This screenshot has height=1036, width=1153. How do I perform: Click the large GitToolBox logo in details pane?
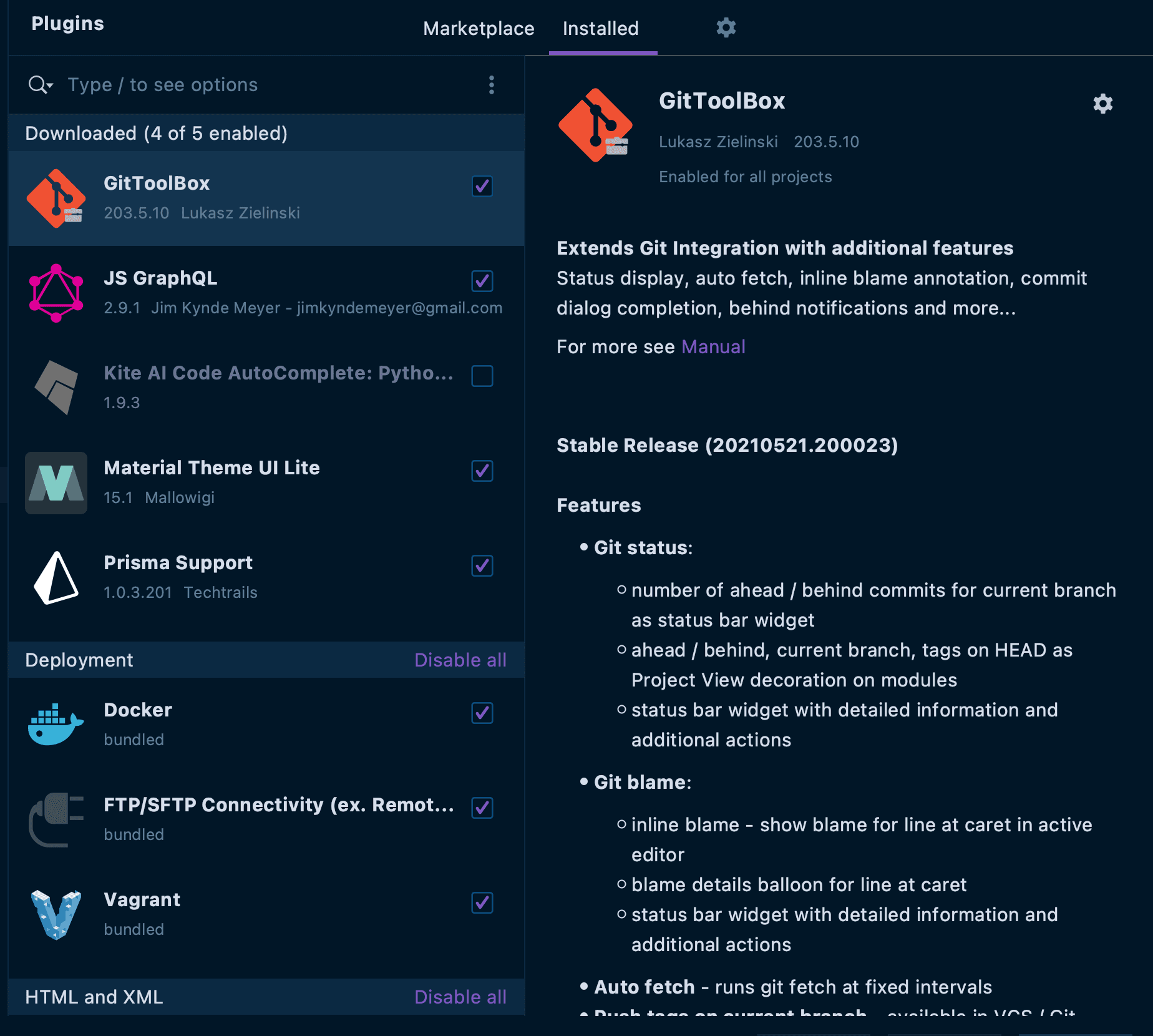pyautogui.click(x=595, y=125)
